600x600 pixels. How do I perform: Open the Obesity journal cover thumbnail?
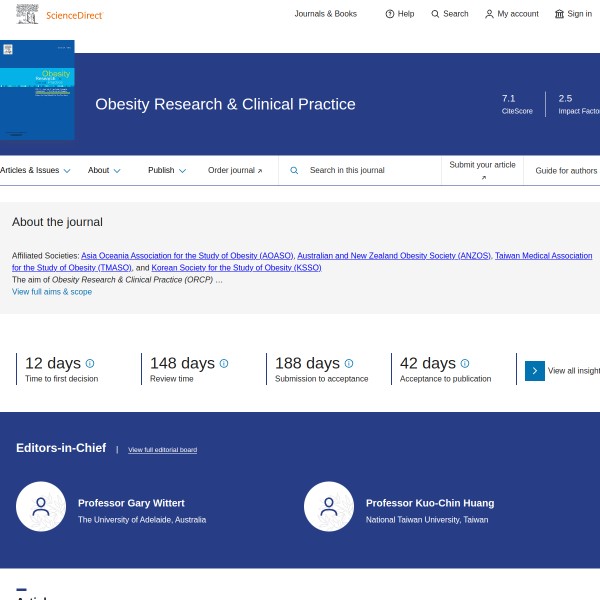(37, 91)
